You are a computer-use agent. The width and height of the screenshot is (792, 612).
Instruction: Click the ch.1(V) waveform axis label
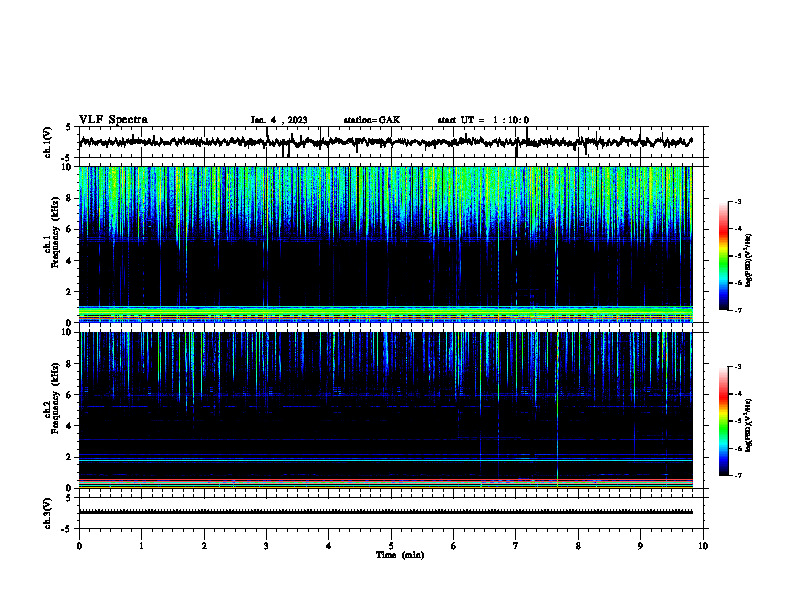tap(48, 142)
